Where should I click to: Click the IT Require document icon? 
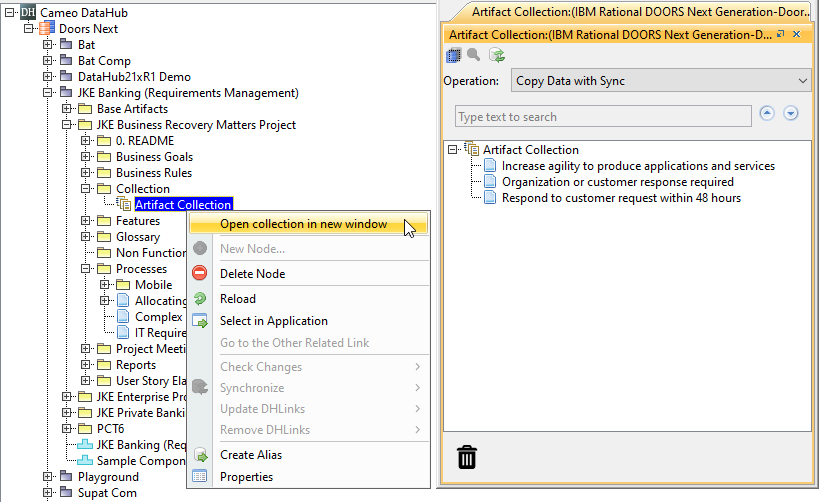tap(123, 332)
